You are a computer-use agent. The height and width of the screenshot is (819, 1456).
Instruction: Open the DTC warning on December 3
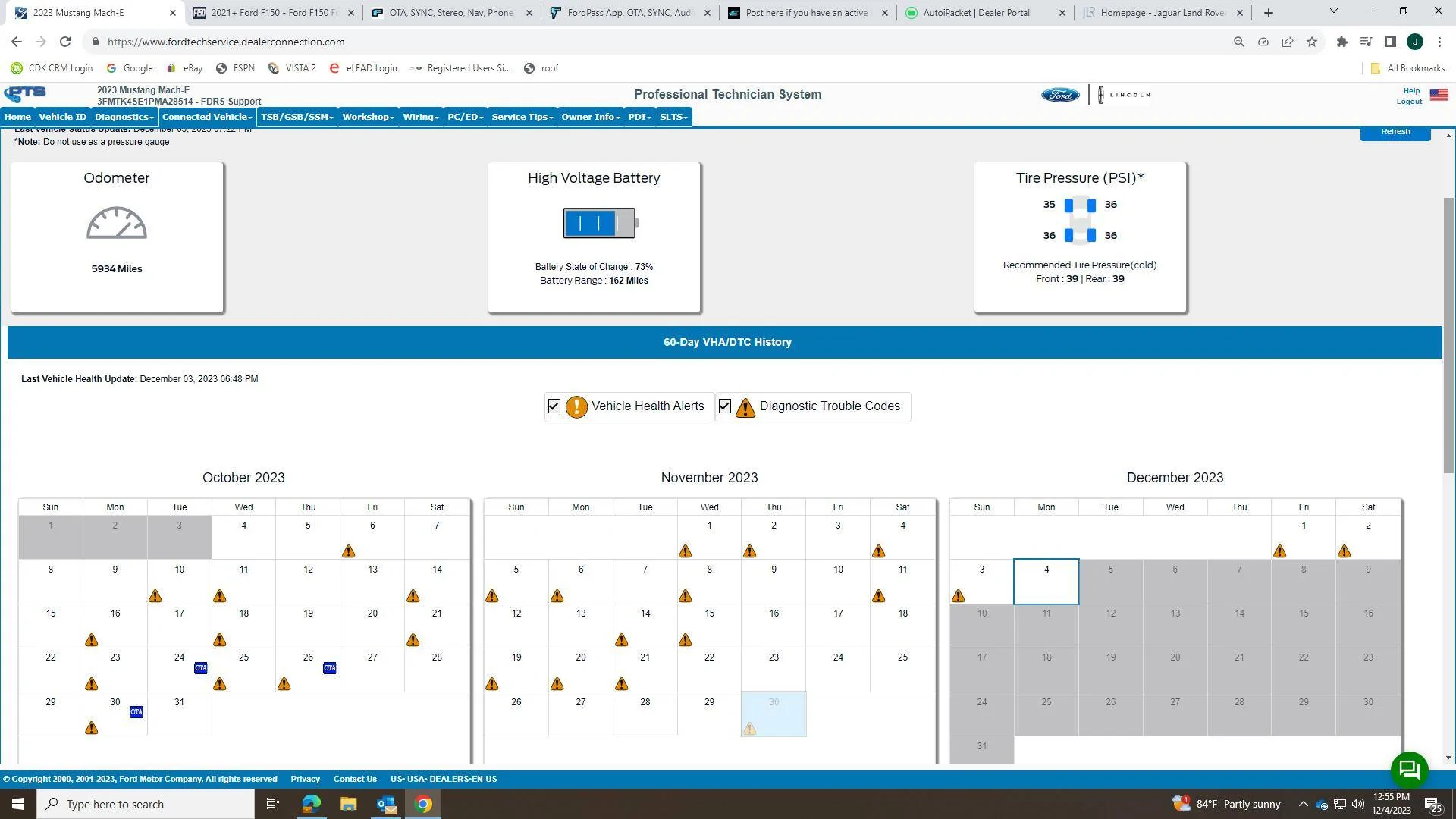click(958, 596)
